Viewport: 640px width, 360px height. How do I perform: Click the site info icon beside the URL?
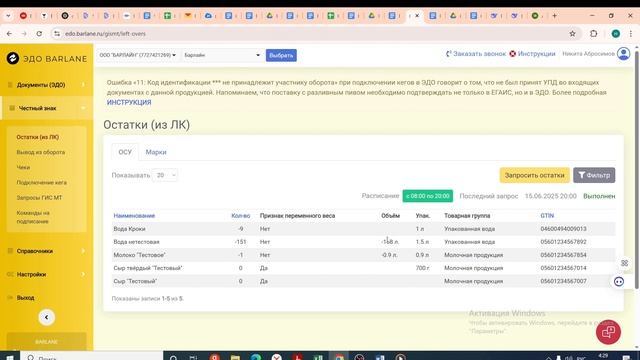pyautogui.click(x=57, y=33)
